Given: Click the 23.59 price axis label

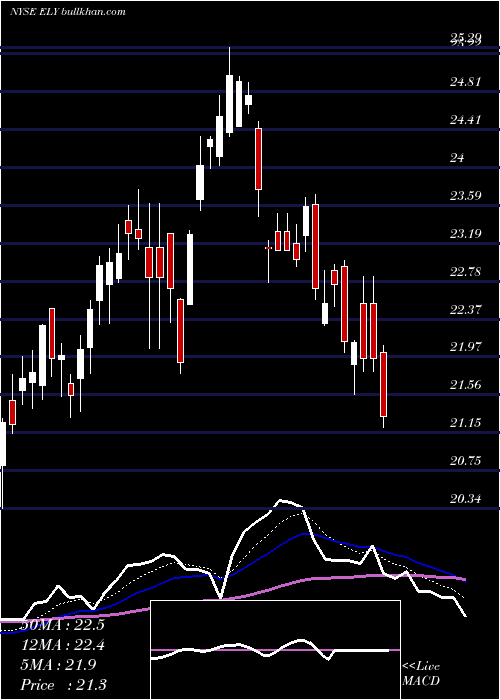Looking at the screenshot, I should pos(466,196).
